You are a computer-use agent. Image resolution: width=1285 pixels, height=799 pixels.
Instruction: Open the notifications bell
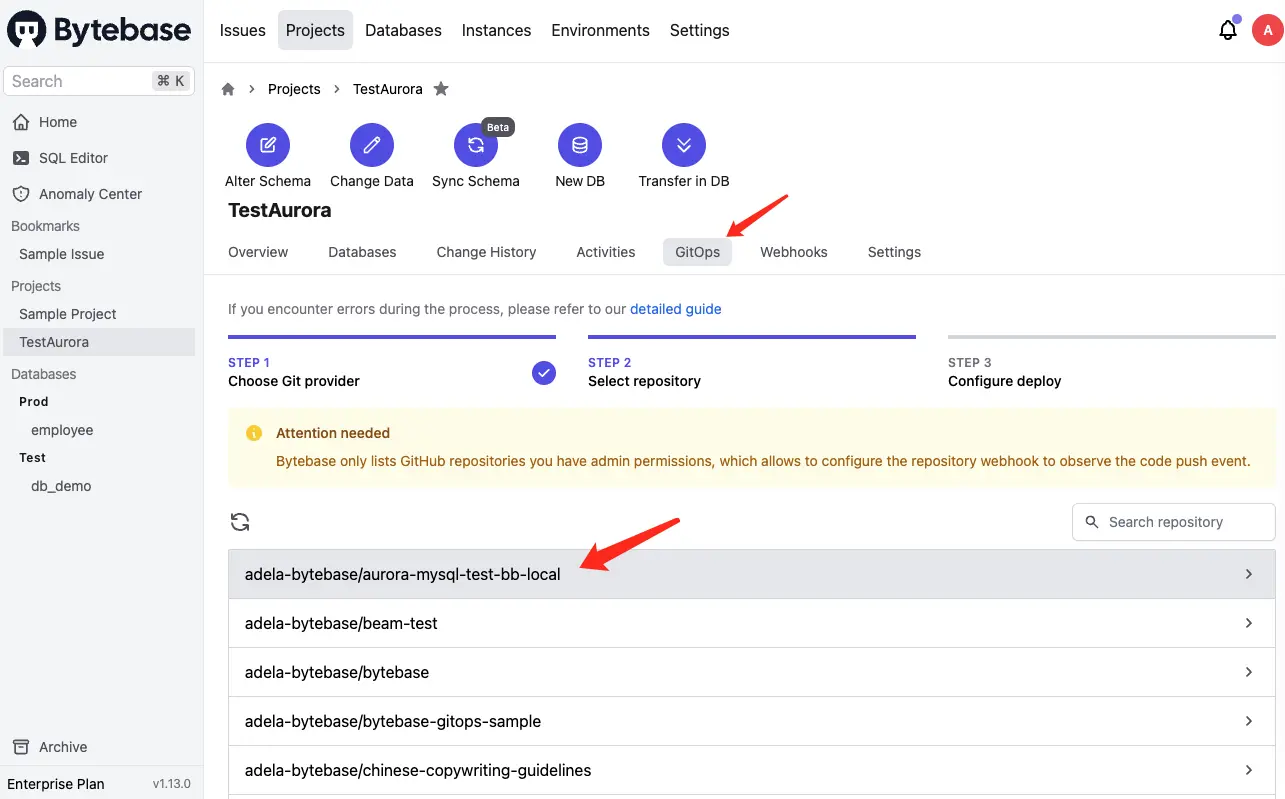pyautogui.click(x=1228, y=30)
